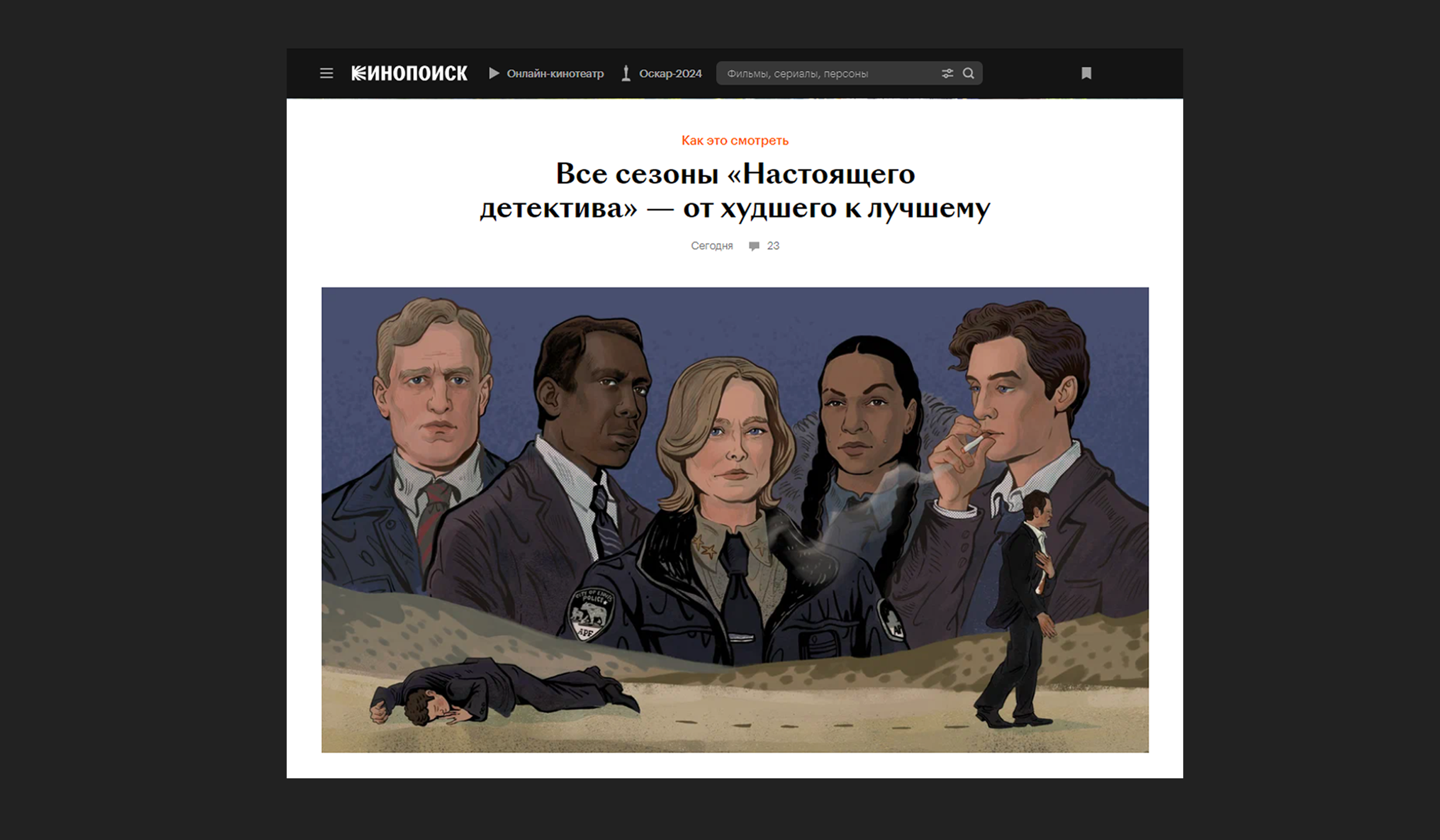Click the play triangle icon in header
Image resolution: width=1440 pixels, height=840 pixels.
click(494, 74)
